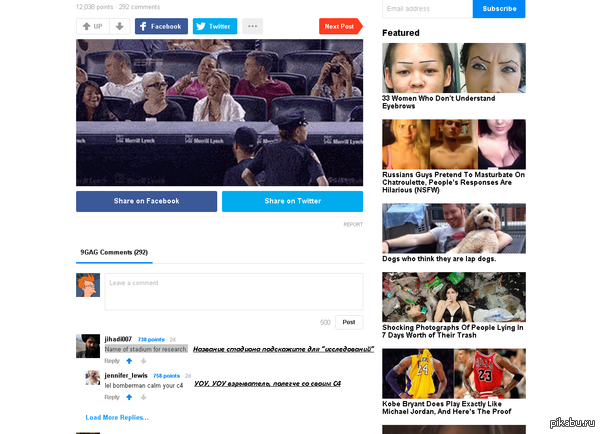Click the comment text 'lel bomberman calm your c4'
Screen dimensions: 600x434
tap(144, 385)
